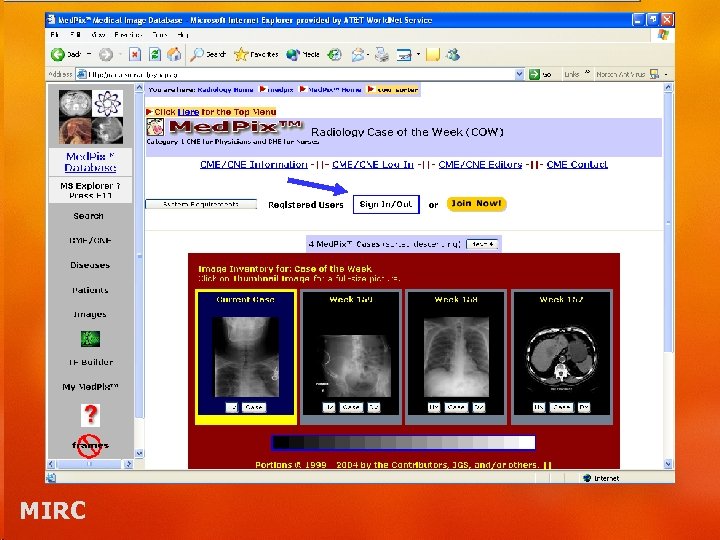Click the Internet zone globe in status bar
The height and width of the screenshot is (540, 720).
[x=586, y=478]
